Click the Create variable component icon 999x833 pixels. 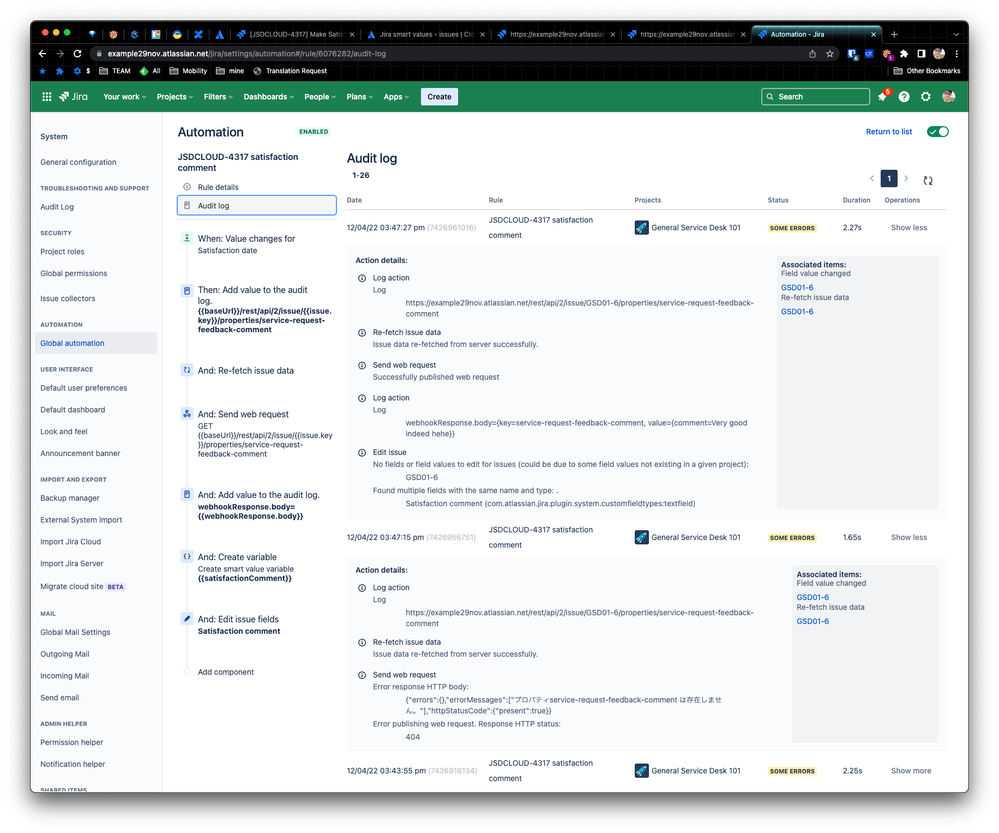point(187,556)
